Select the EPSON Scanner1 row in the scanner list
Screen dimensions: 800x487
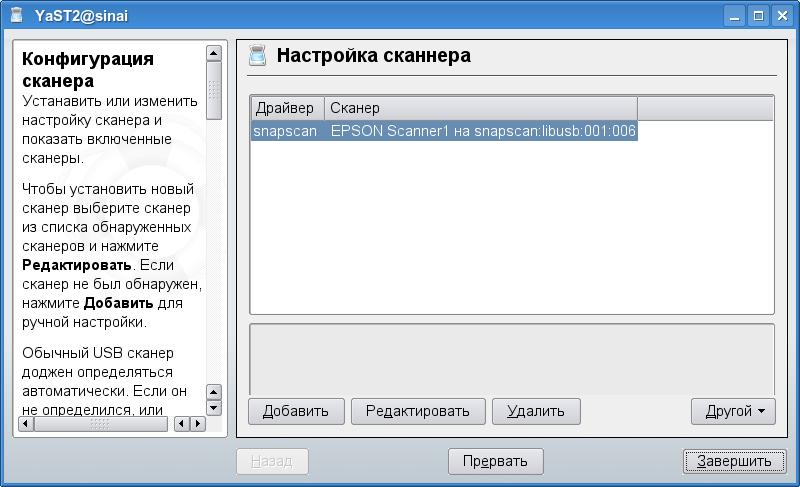pos(444,131)
